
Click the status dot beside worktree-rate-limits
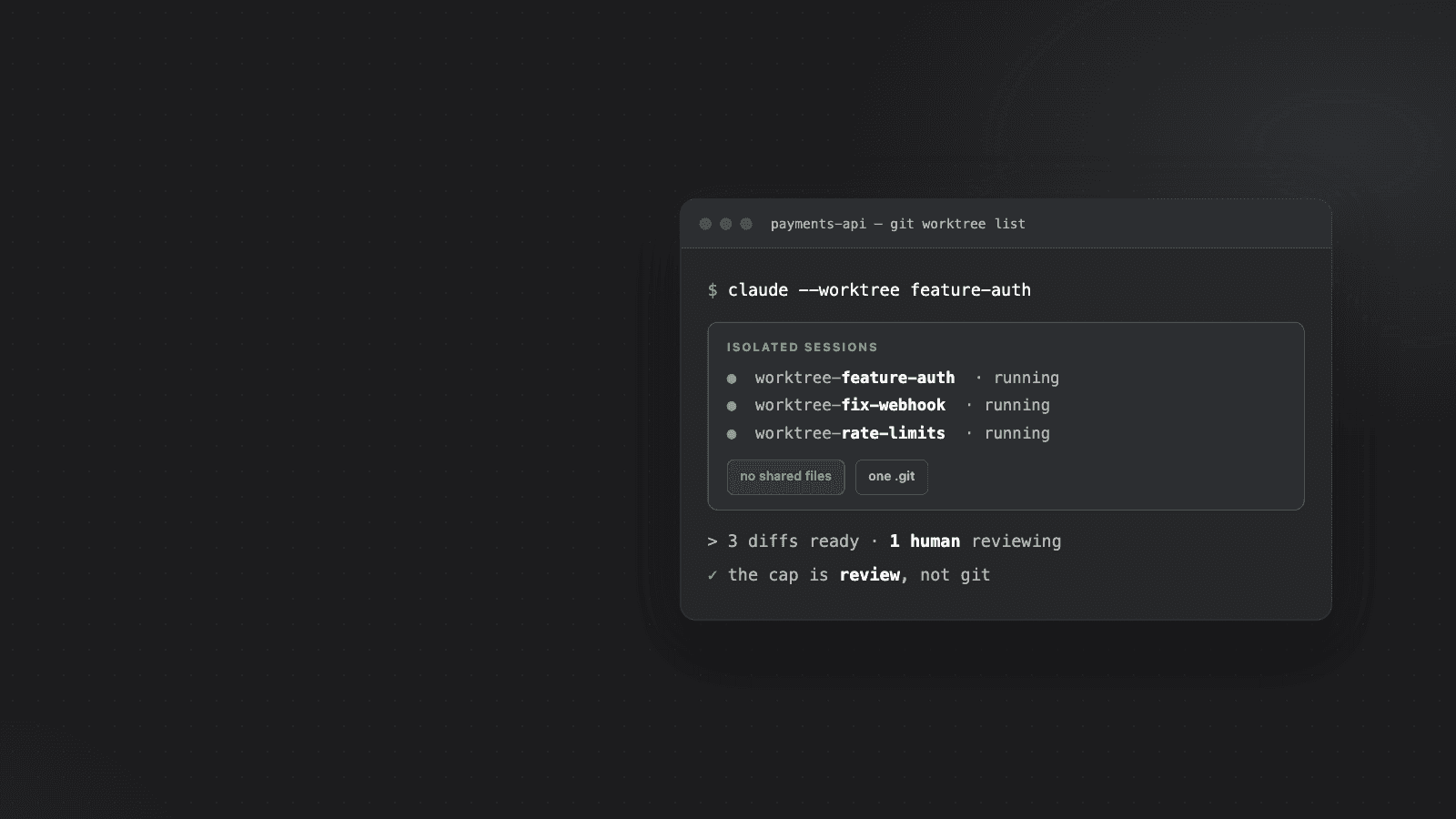click(x=732, y=434)
